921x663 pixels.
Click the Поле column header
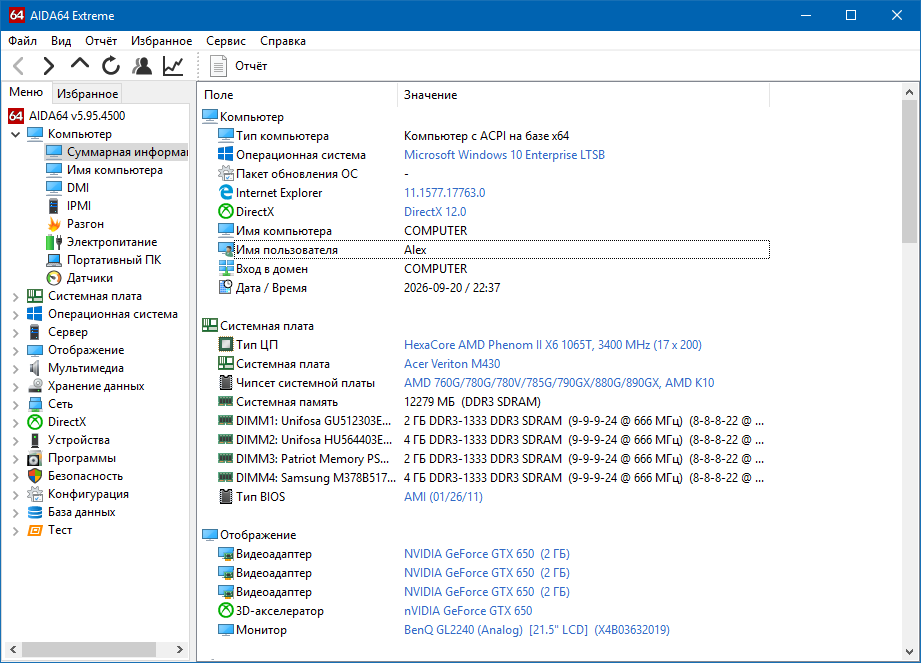tap(298, 95)
